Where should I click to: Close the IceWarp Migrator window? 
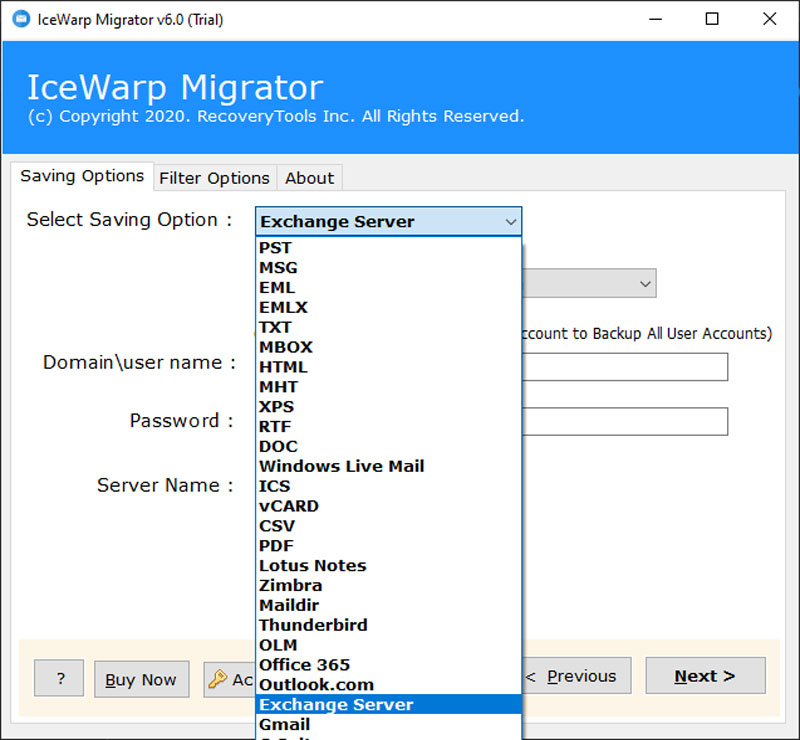click(x=769, y=19)
